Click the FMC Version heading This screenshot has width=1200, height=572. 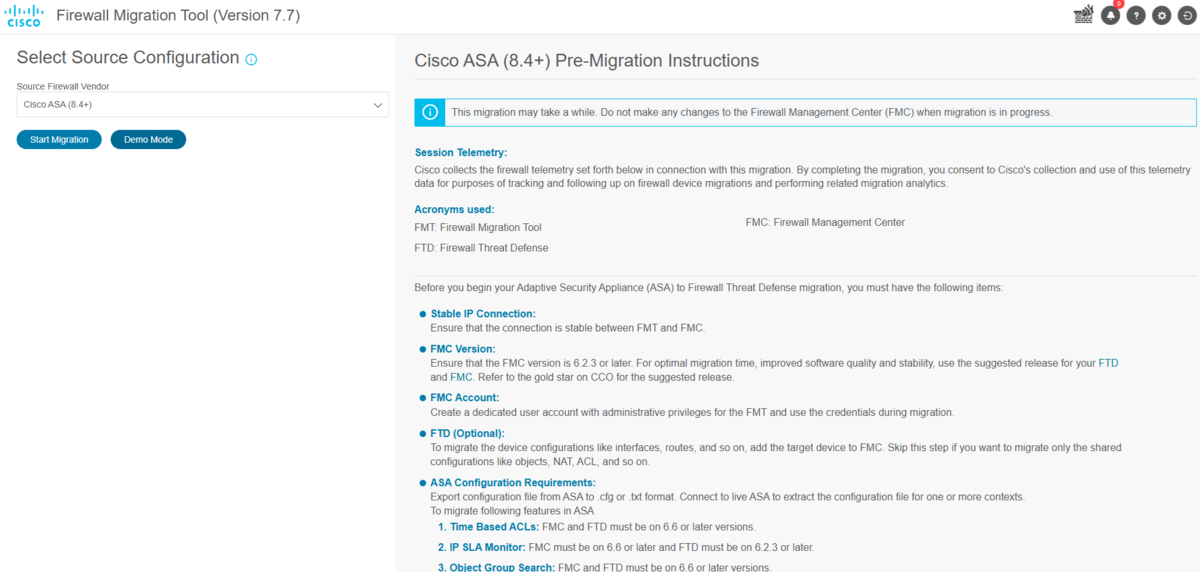463,349
